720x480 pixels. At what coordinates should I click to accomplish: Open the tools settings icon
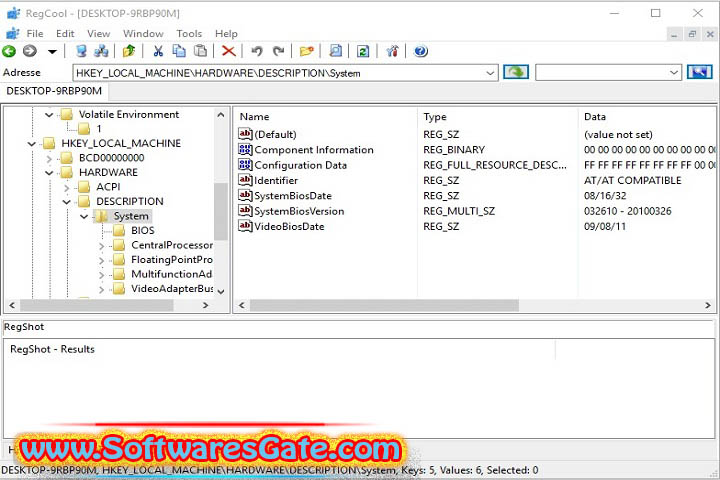point(392,51)
